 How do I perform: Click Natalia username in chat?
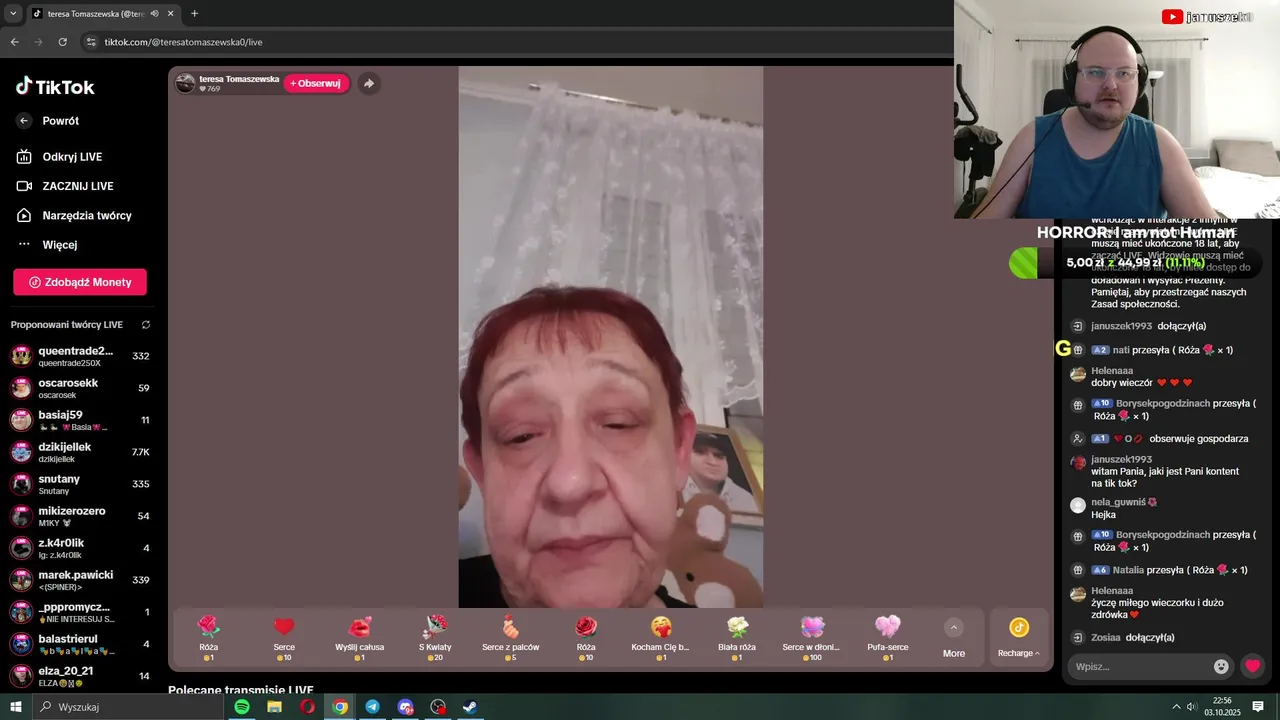click(x=1128, y=570)
